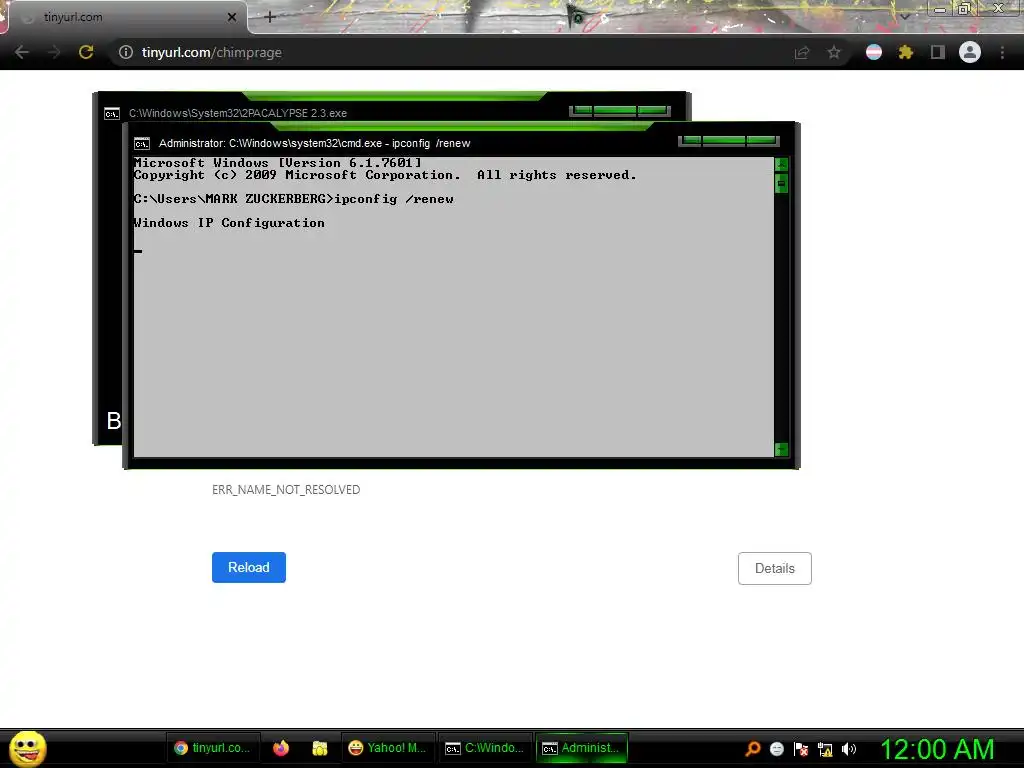Open the smiley face Start button
Image resolution: width=1024 pixels, height=768 pixels.
click(x=27, y=748)
